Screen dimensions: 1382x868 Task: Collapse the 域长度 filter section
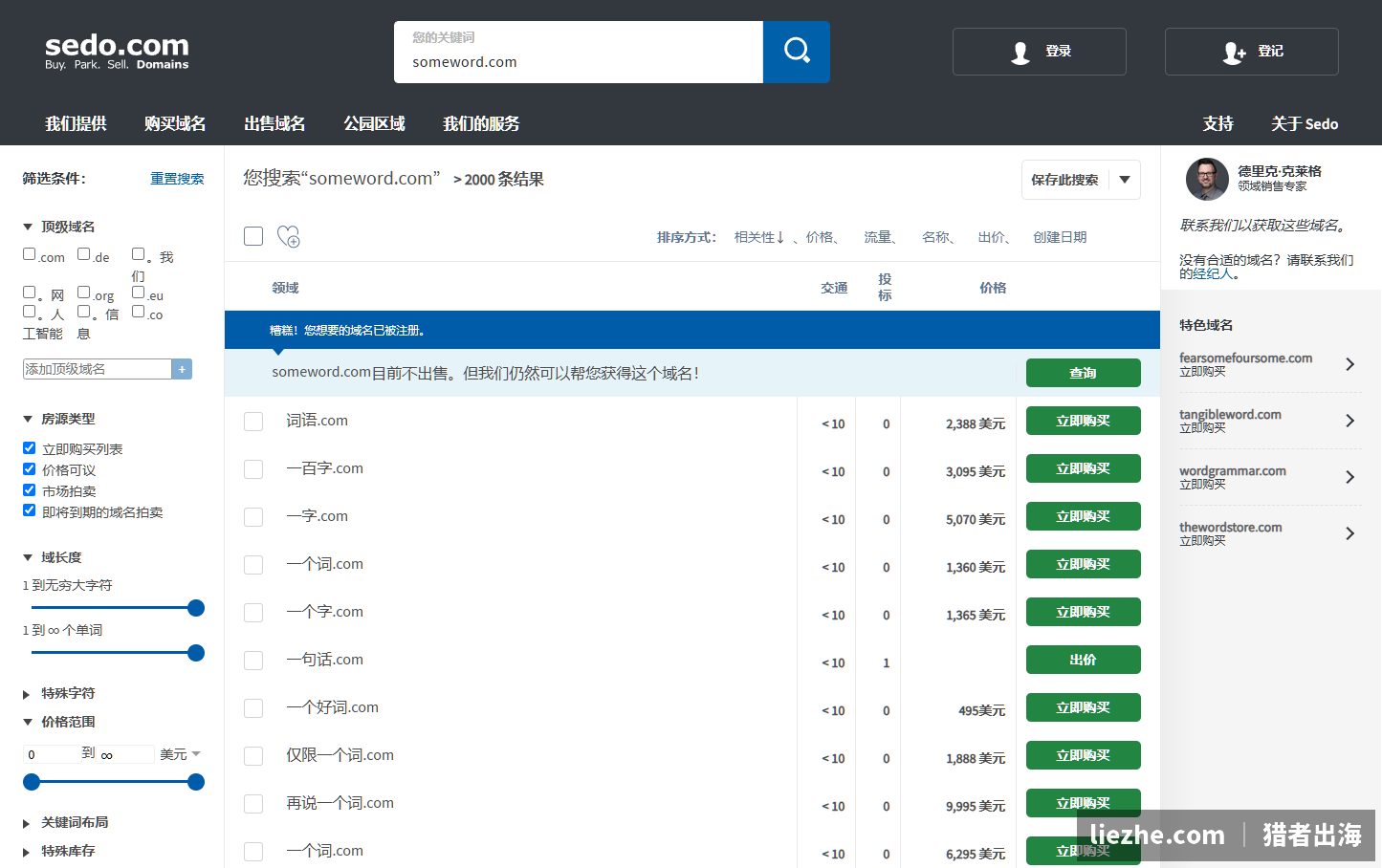28,558
